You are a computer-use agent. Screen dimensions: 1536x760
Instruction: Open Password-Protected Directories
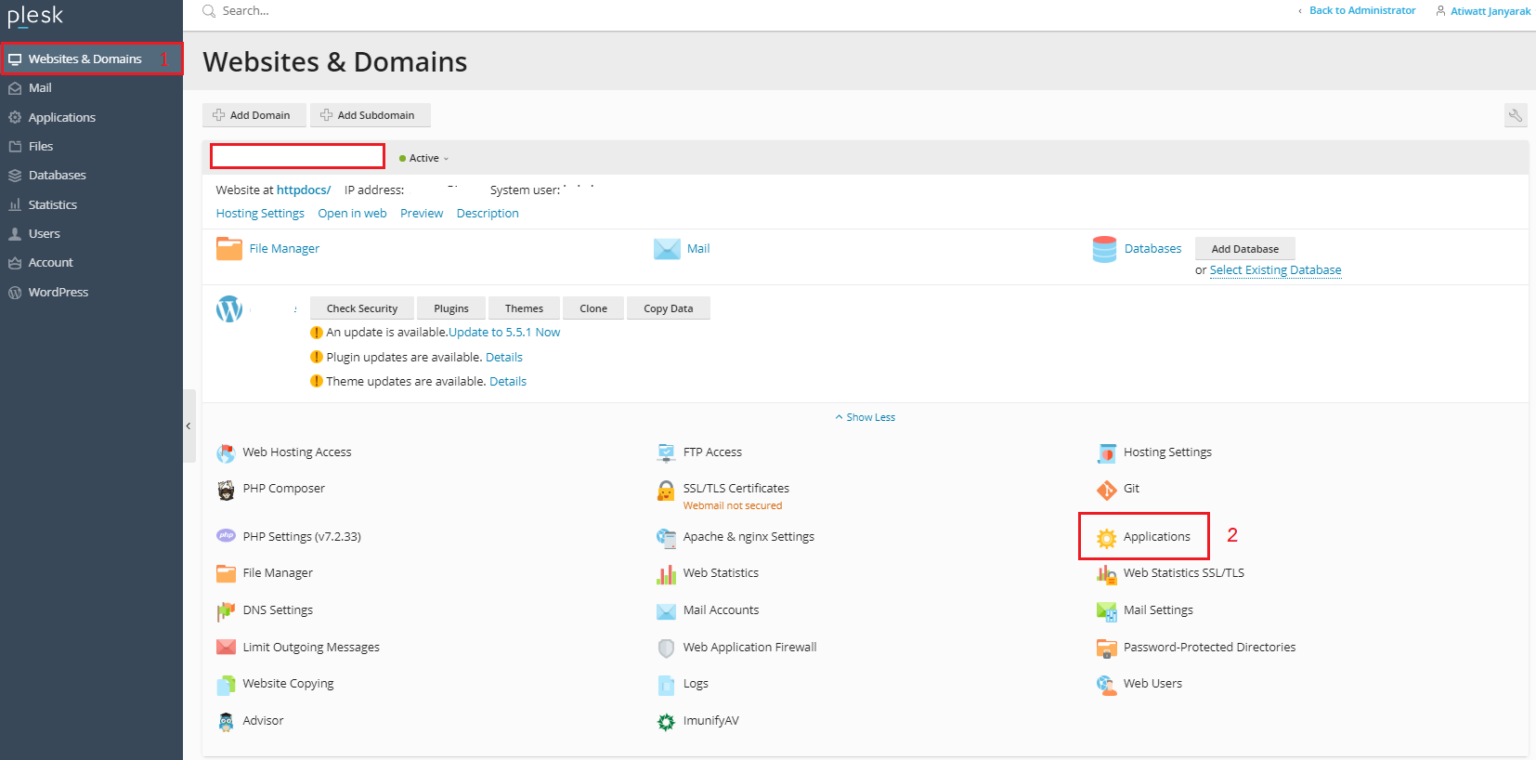[1208, 647]
